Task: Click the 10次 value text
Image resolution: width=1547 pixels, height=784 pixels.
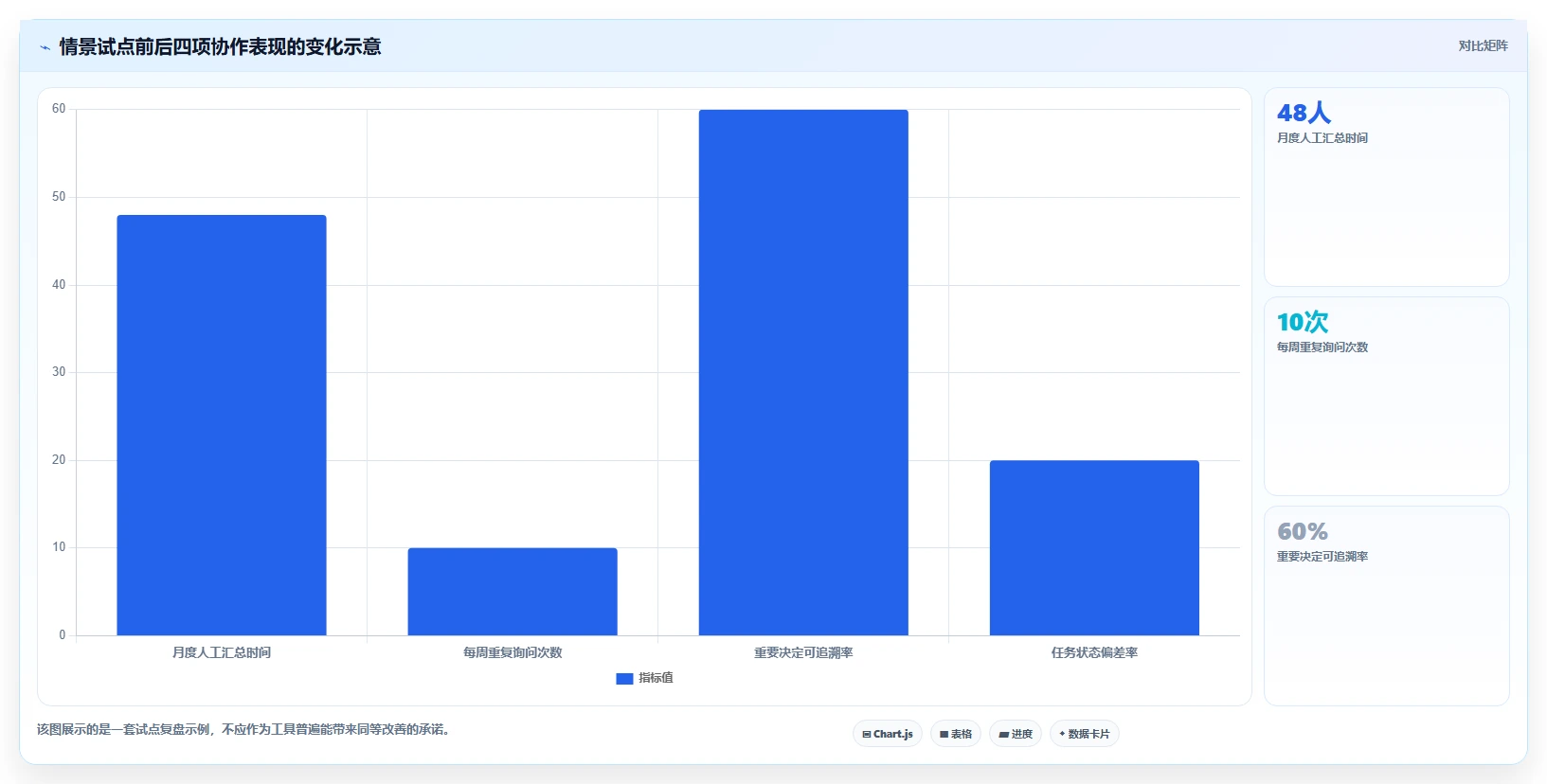Action: pos(1303,322)
